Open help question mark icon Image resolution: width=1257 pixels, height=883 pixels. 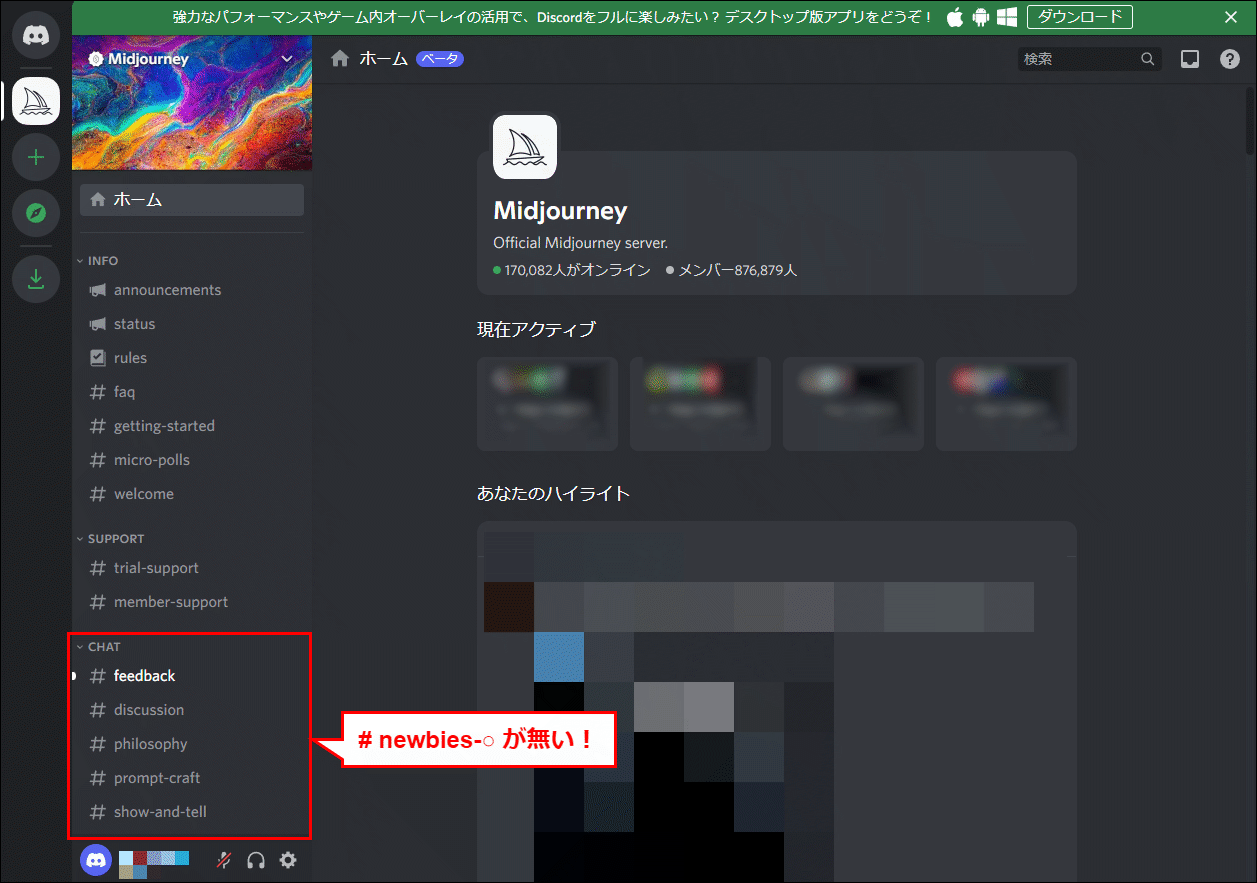pyautogui.click(x=1230, y=59)
